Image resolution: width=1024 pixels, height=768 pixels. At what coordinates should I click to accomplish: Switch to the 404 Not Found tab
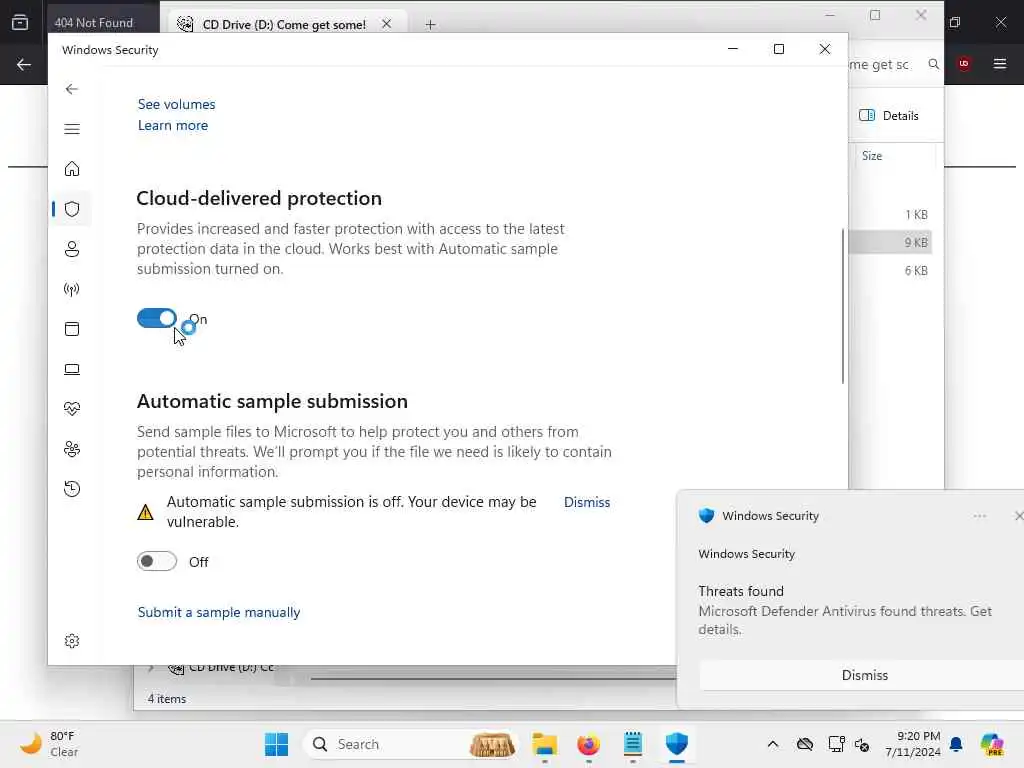pos(94,23)
